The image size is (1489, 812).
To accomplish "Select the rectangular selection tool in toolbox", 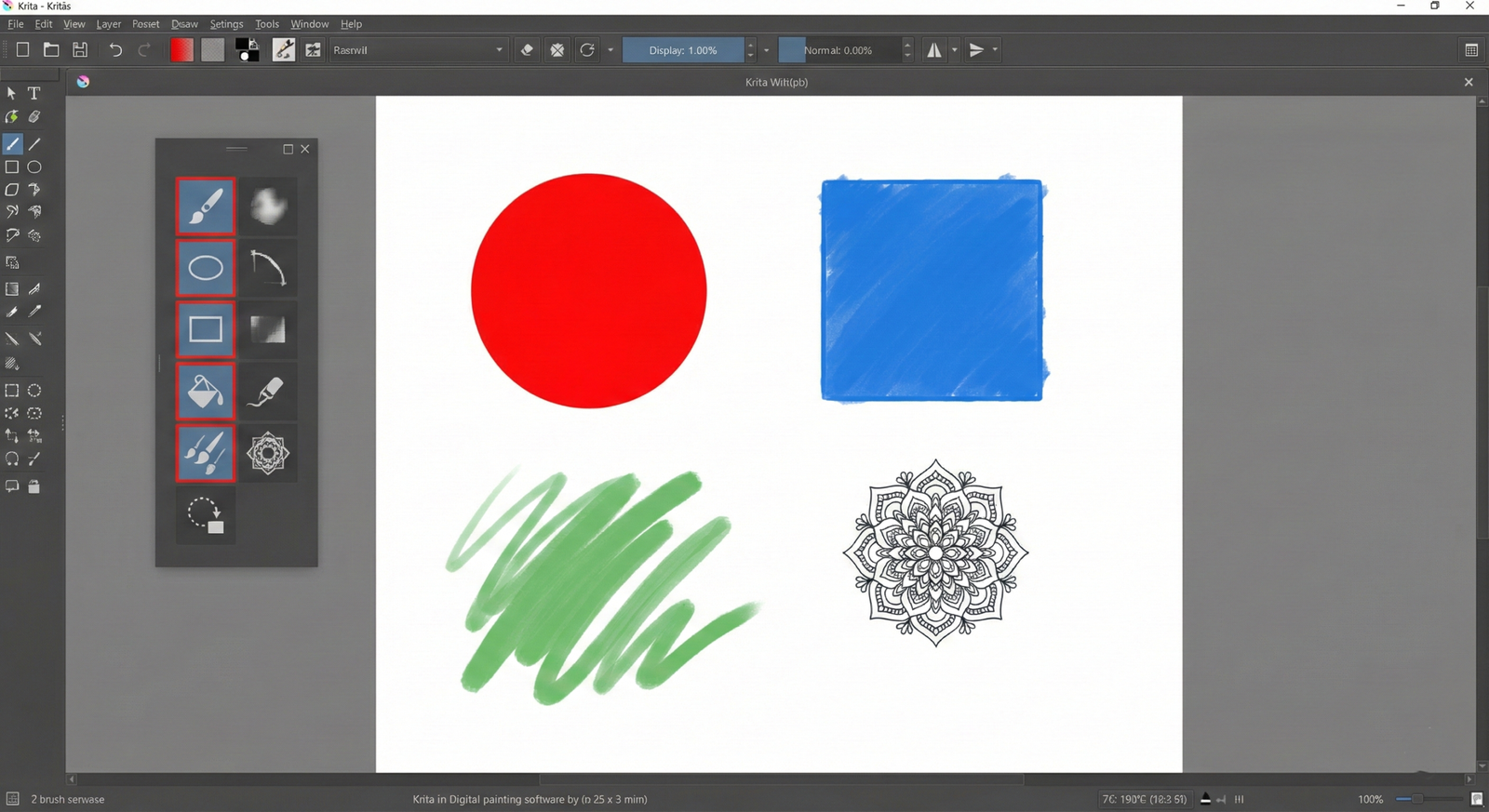I will click(x=12, y=391).
